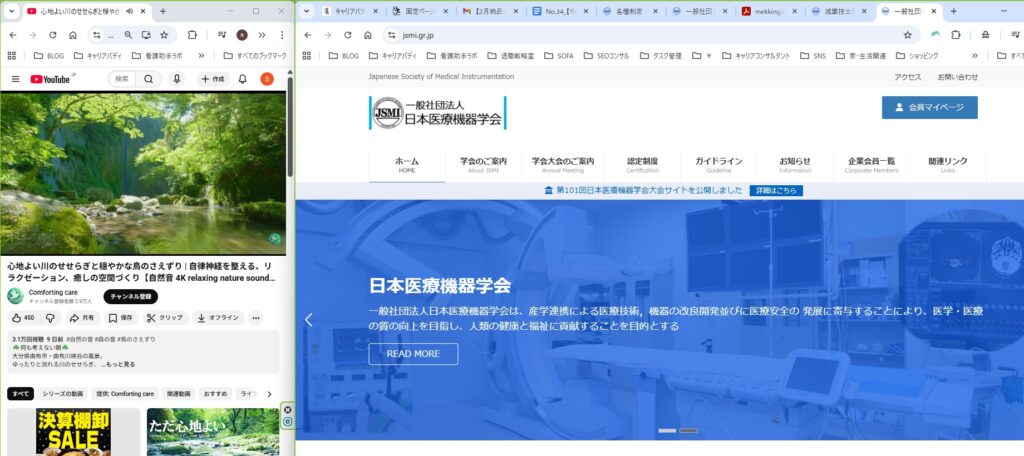Open the アクセス link
The image size is (1024, 456).
click(x=908, y=76)
